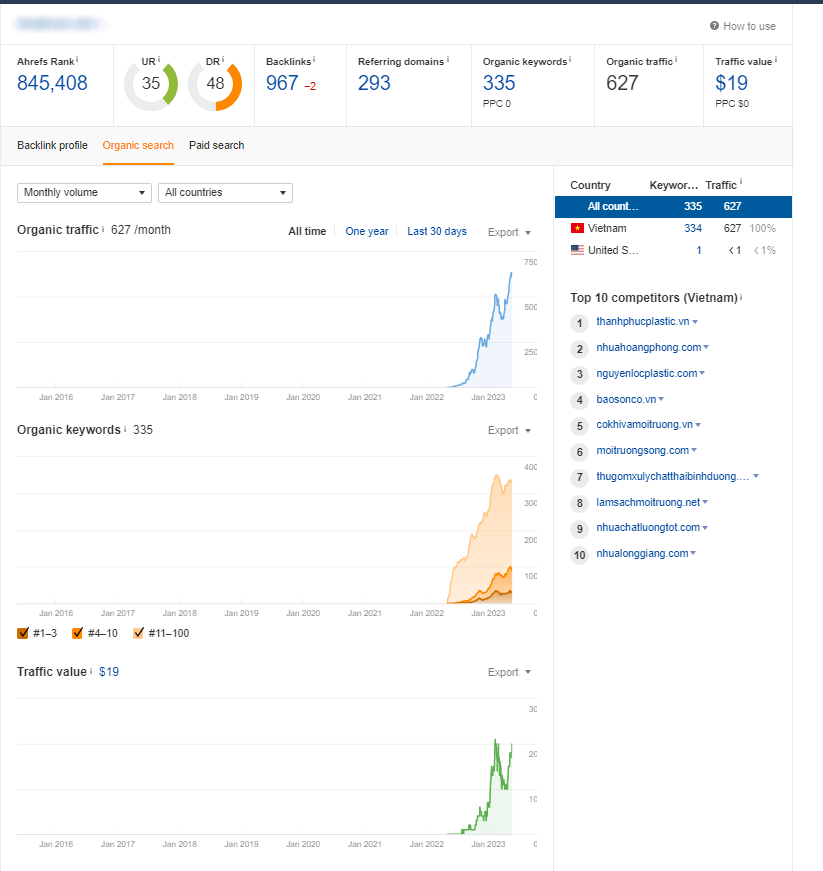This screenshot has width=823, height=871.
Task: Click the How to use help icon
Action: coord(714,27)
